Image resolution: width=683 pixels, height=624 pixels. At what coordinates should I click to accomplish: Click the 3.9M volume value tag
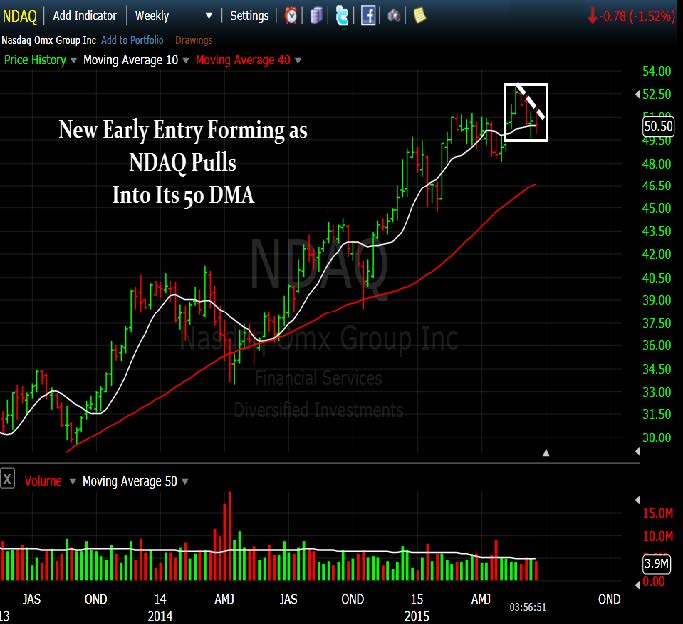click(656, 564)
